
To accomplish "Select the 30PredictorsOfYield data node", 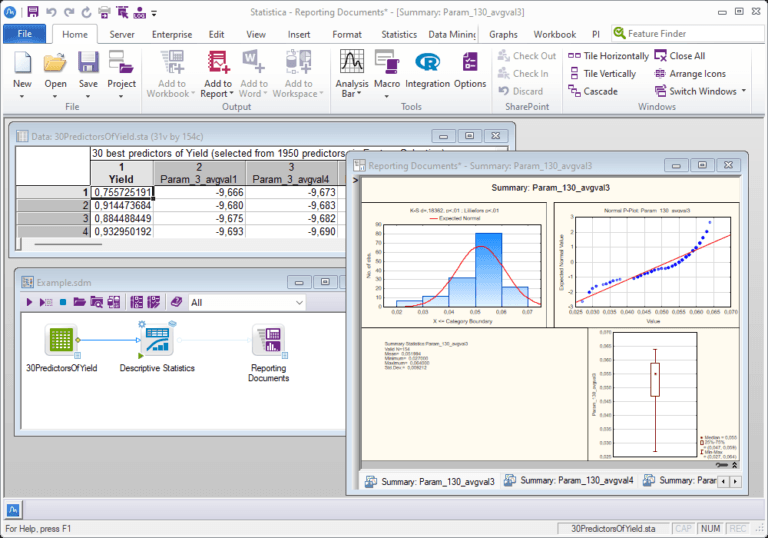I will (61, 339).
